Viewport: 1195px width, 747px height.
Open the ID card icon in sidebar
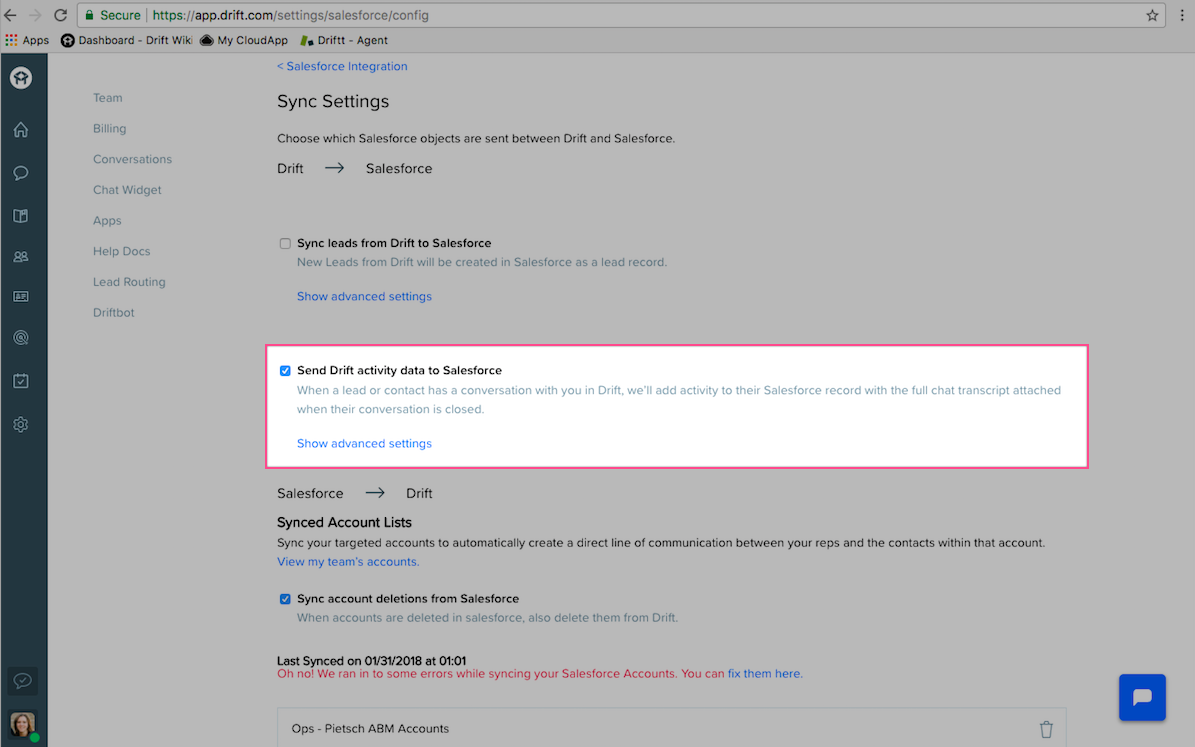(21, 297)
